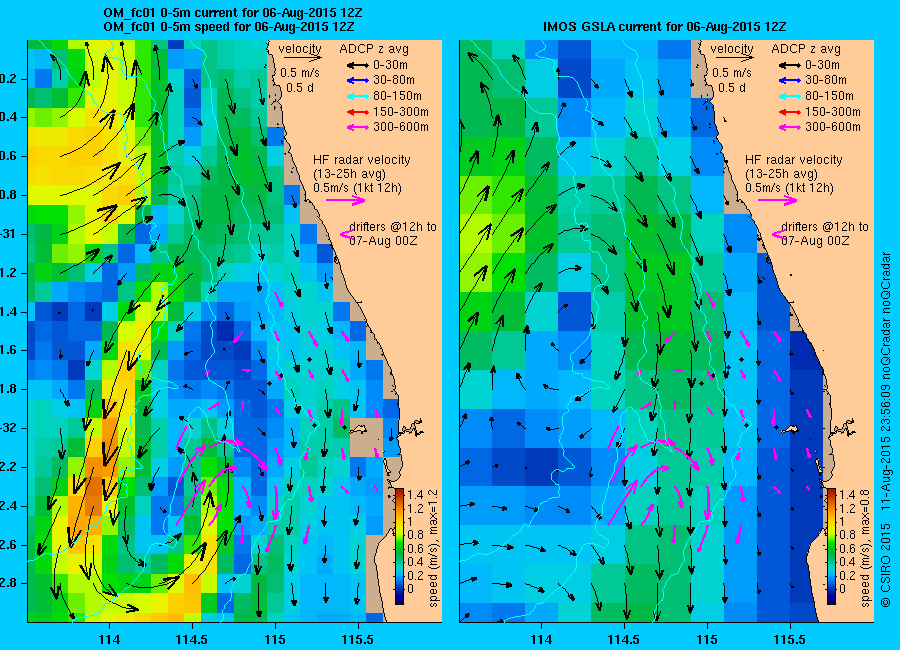Click the black 0-30m arrow in right legend
Screen dimensions: 900x650
(789, 65)
